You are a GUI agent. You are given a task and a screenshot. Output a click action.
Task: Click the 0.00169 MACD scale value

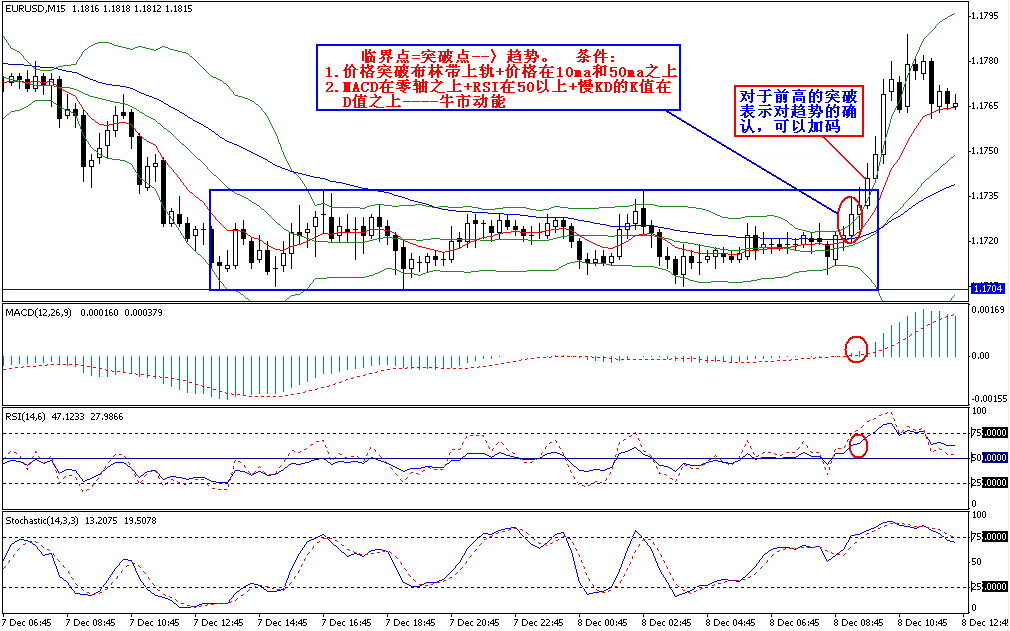[989, 310]
